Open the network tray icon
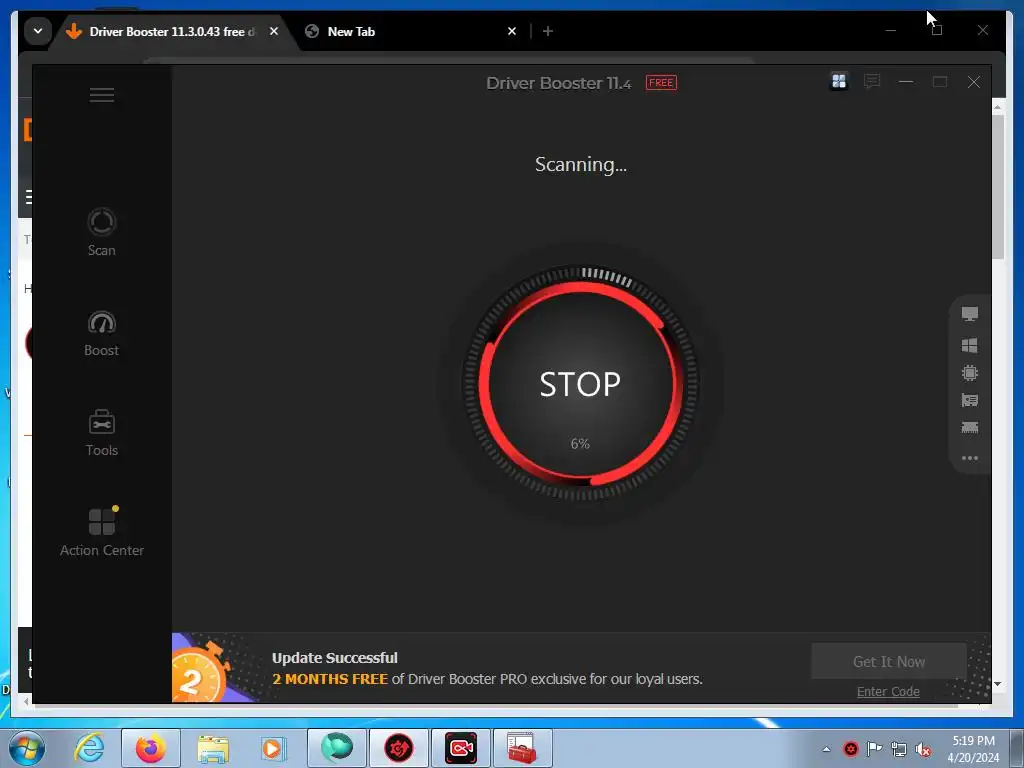1024x768 pixels. coord(899,749)
